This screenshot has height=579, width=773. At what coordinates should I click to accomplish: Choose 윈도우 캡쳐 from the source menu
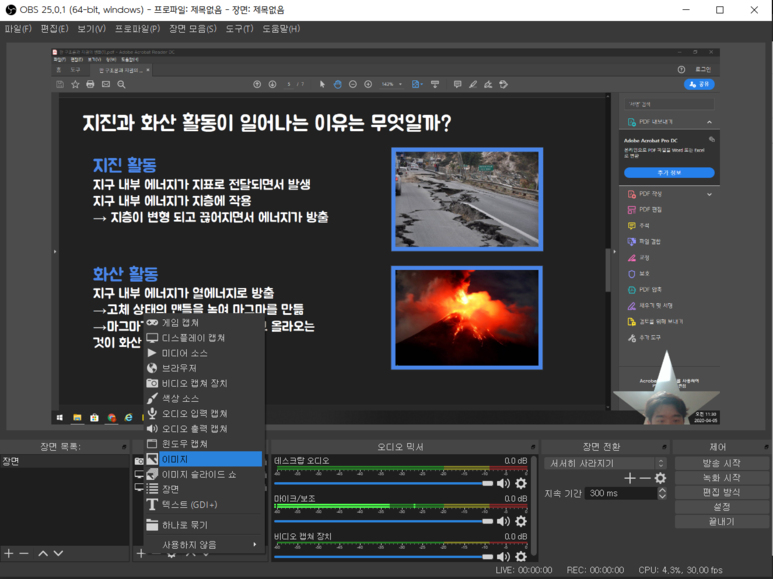pyautogui.click(x=204, y=444)
